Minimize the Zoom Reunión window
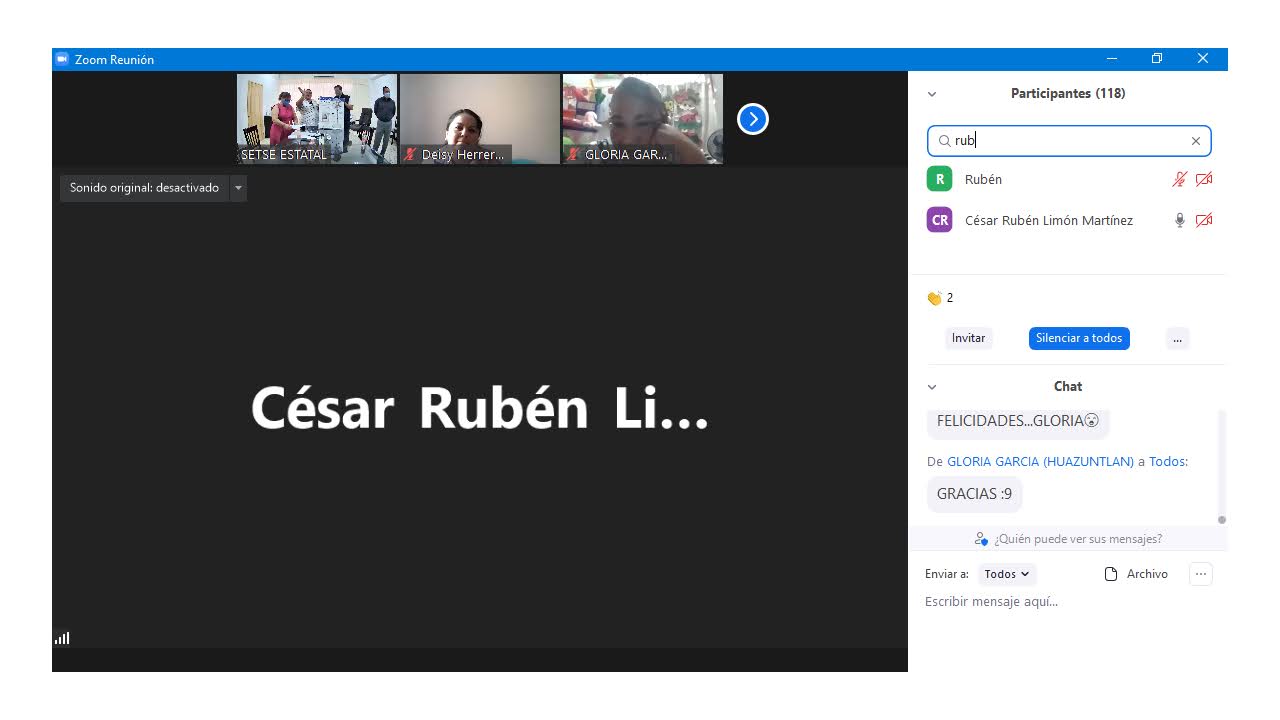Viewport: 1280px width, 720px height. pos(1111,59)
